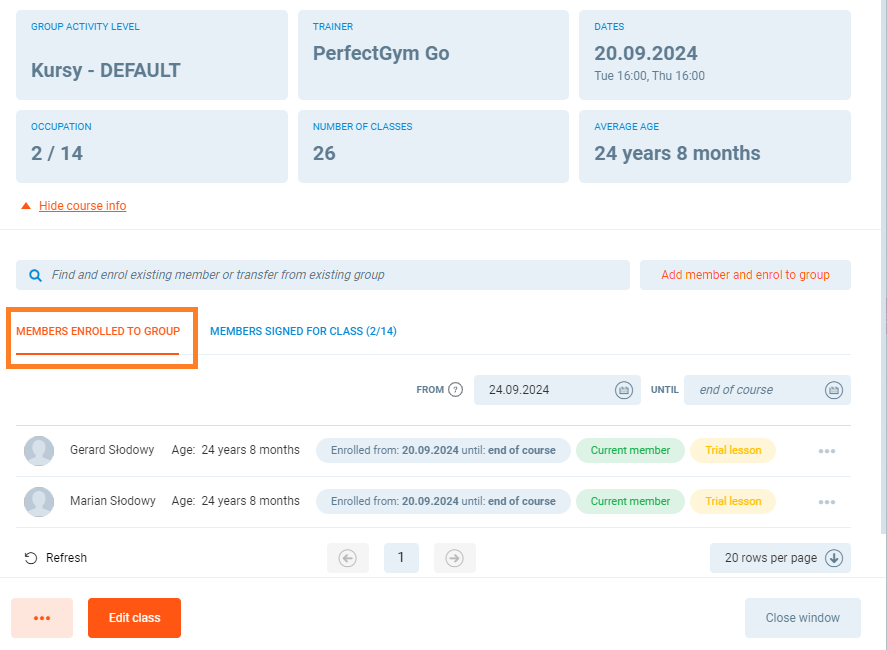
Task: Expand the 20 rows per page dropdown
Action: [780, 558]
